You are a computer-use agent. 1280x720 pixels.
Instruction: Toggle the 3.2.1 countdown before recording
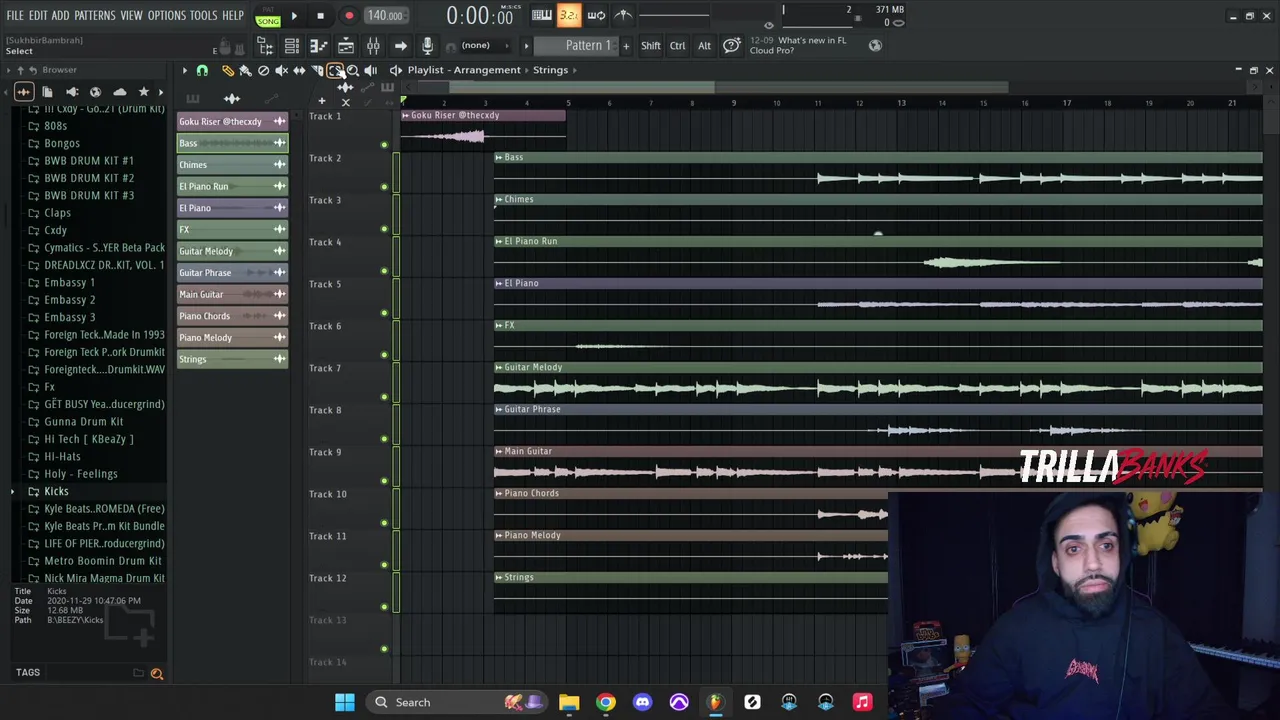(568, 15)
